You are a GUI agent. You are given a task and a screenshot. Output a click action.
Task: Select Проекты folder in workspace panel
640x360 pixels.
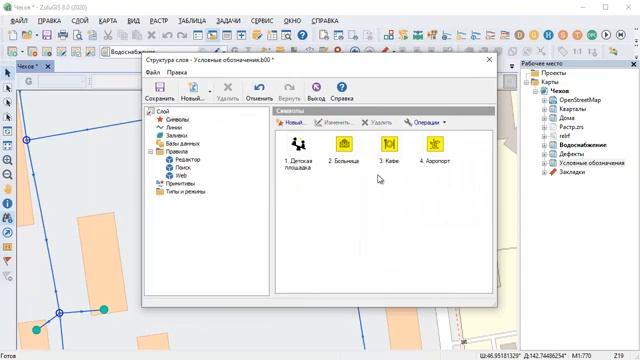pos(553,73)
